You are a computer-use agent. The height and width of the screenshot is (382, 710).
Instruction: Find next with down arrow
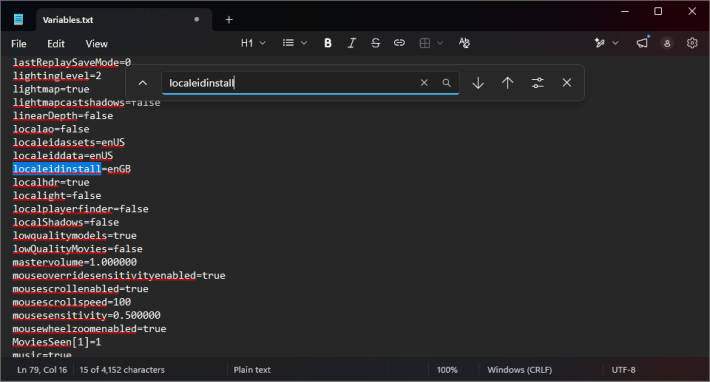(x=478, y=83)
